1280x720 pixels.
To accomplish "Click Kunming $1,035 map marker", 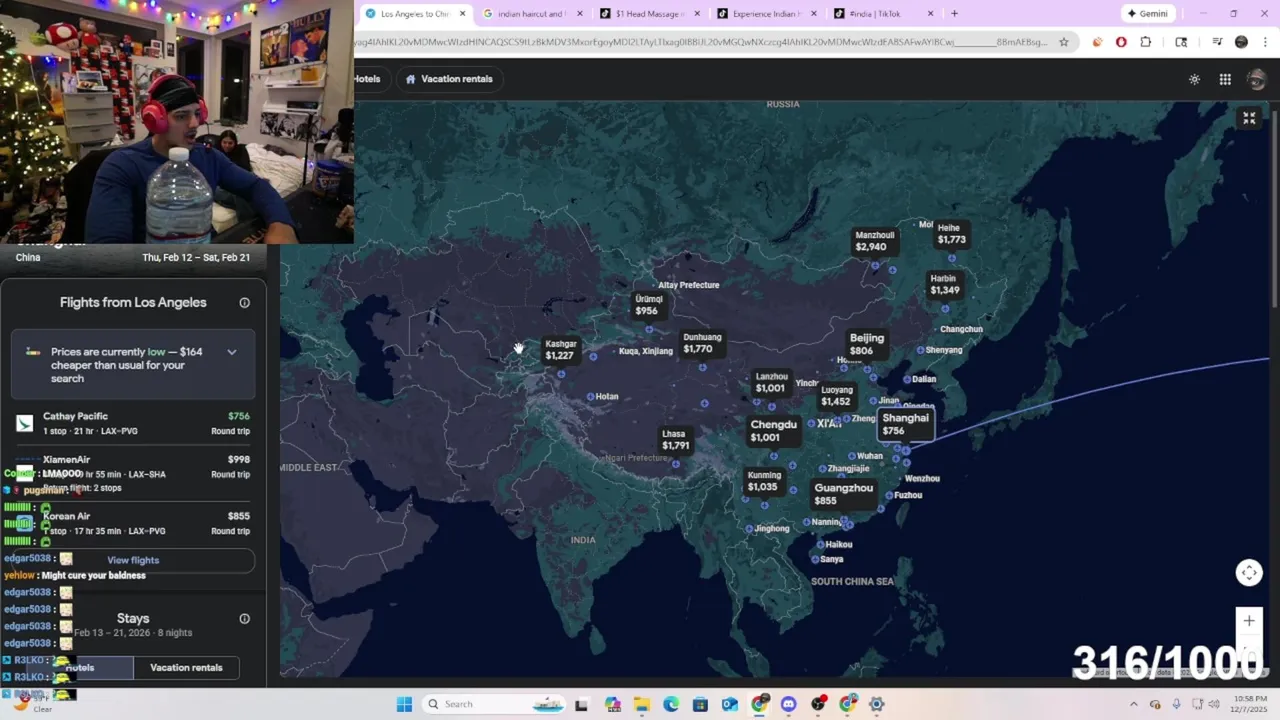I will [763, 481].
